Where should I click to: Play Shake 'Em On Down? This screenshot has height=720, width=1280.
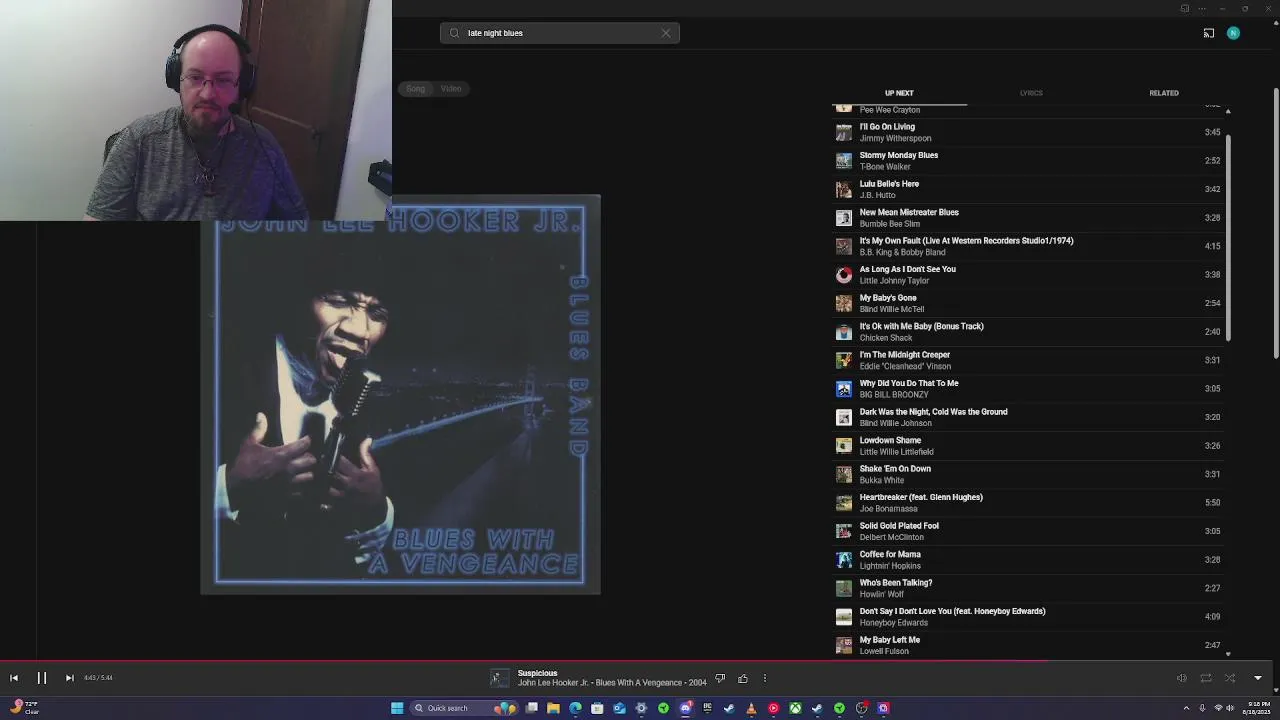click(x=1028, y=474)
